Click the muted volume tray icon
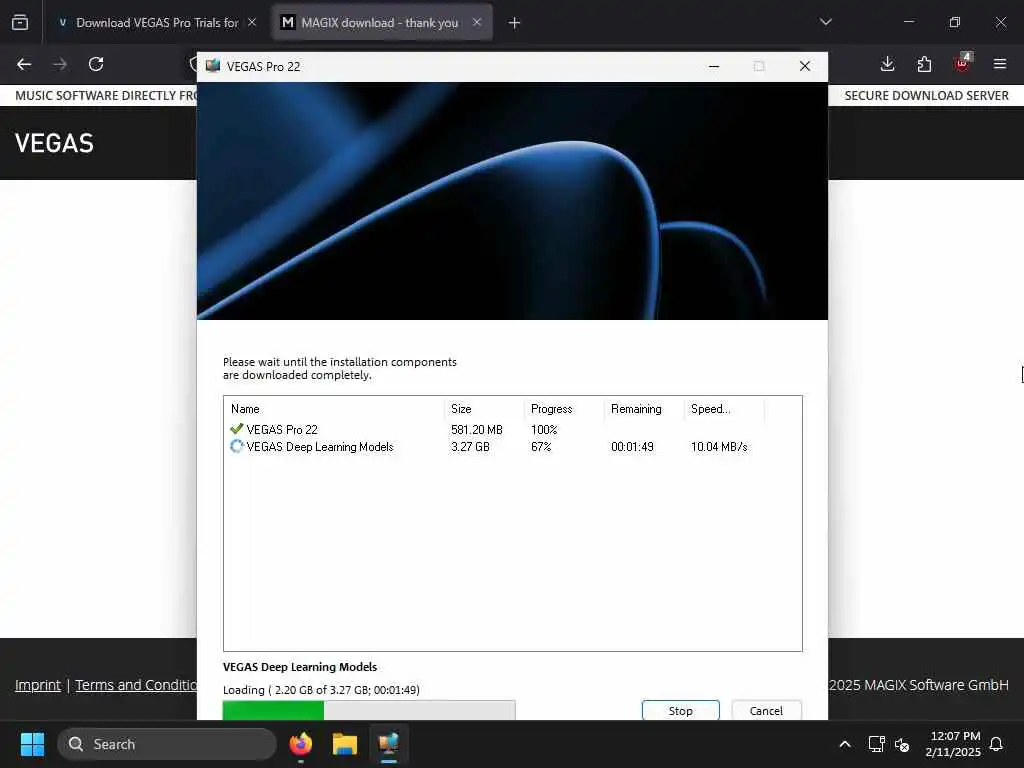The width and height of the screenshot is (1024, 768). point(903,744)
